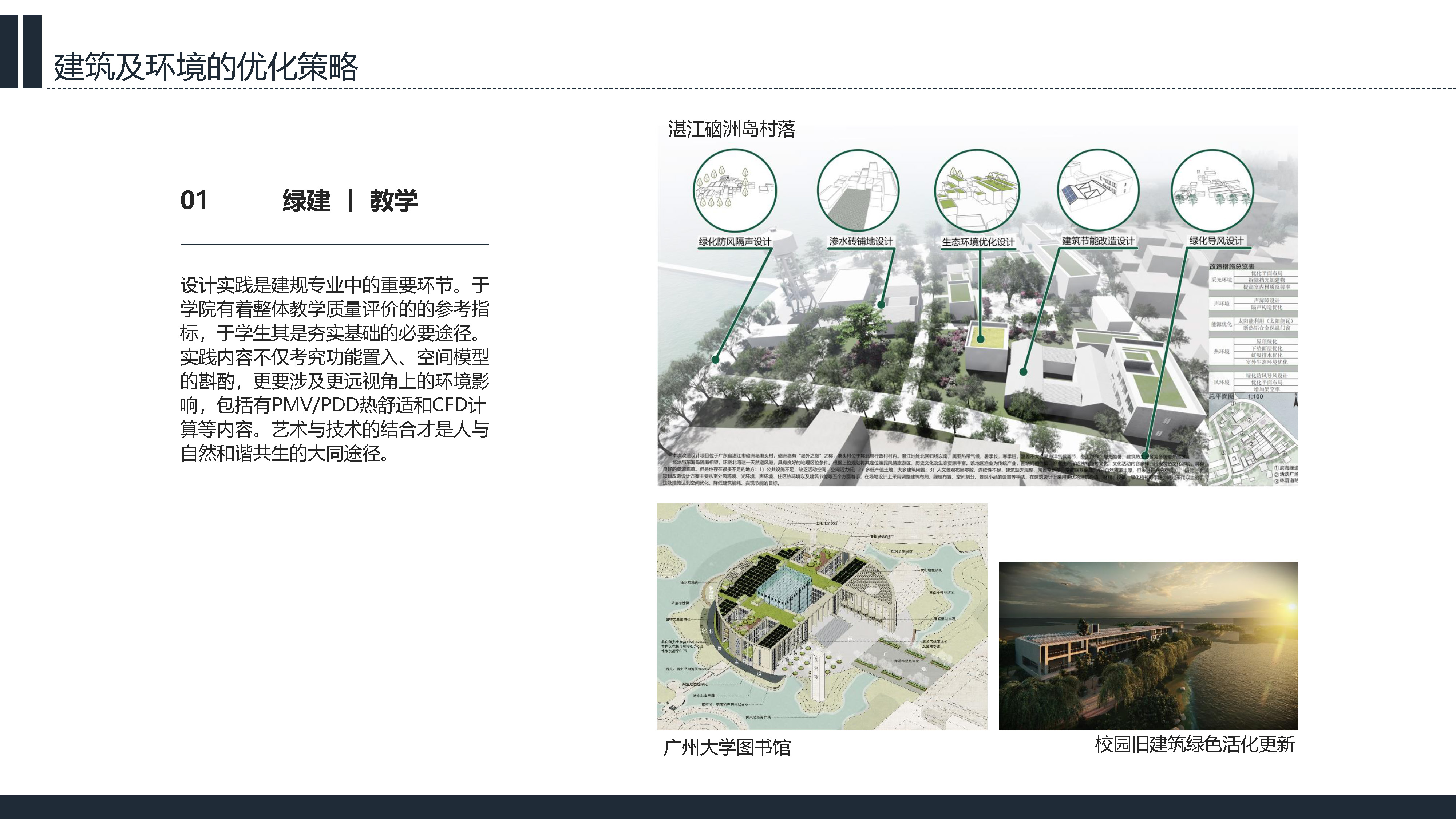Select the 教学 heading text
The width and height of the screenshot is (1456, 819).
click(x=393, y=201)
